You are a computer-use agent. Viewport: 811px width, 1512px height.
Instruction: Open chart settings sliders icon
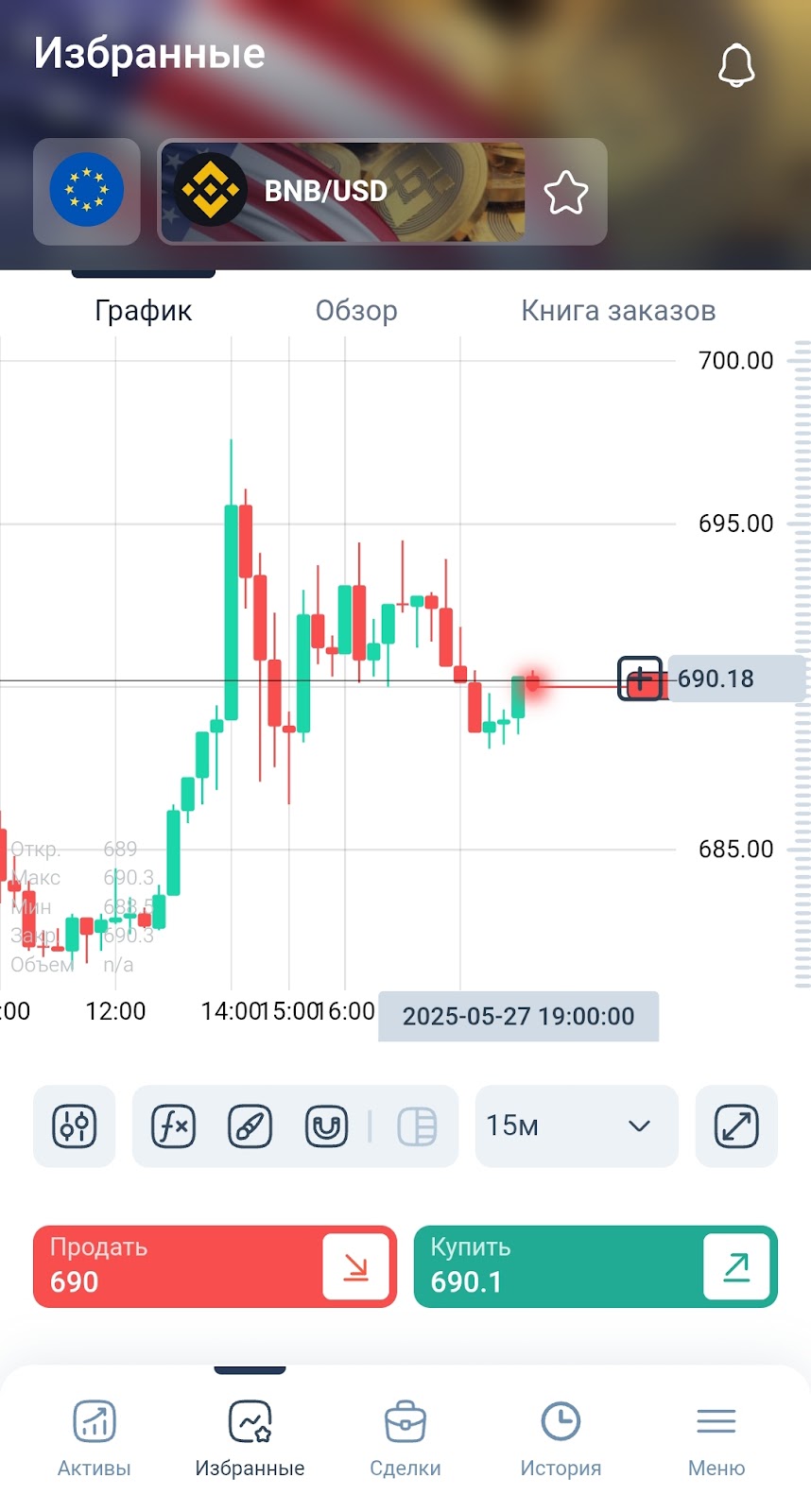click(x=75, y=1125)
